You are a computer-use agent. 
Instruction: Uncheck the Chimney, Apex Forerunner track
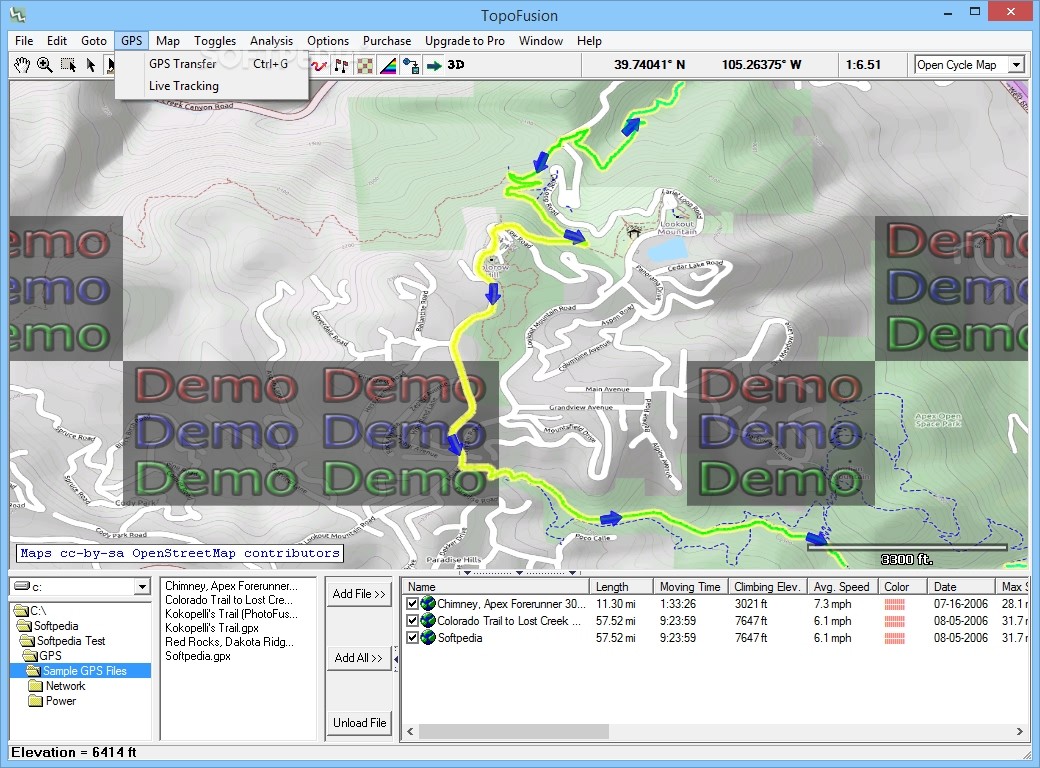tap(413, 604)
